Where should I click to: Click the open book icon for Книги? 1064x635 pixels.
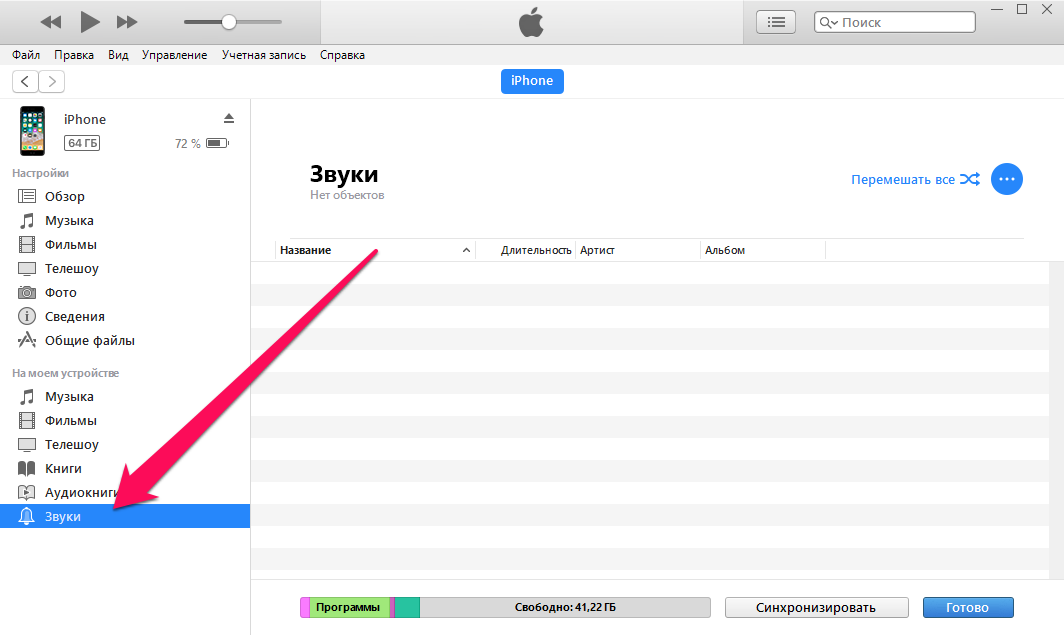[26, 468]
